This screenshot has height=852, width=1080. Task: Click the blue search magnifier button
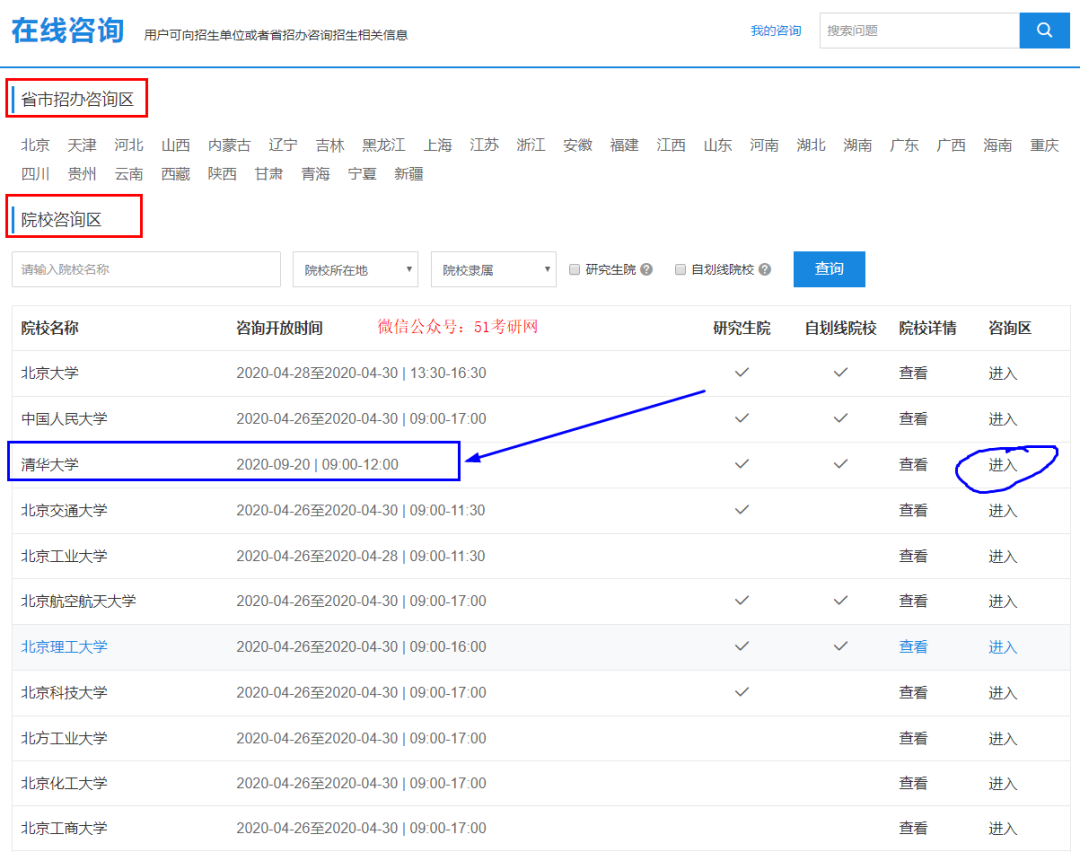tap(1044, 30)
